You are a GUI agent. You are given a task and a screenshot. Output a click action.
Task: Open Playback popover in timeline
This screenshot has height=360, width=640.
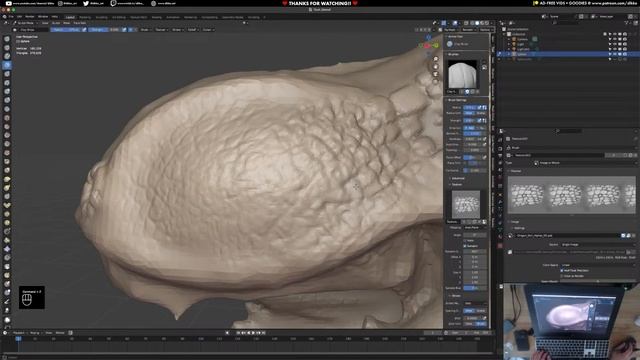(x=19, y=333)
